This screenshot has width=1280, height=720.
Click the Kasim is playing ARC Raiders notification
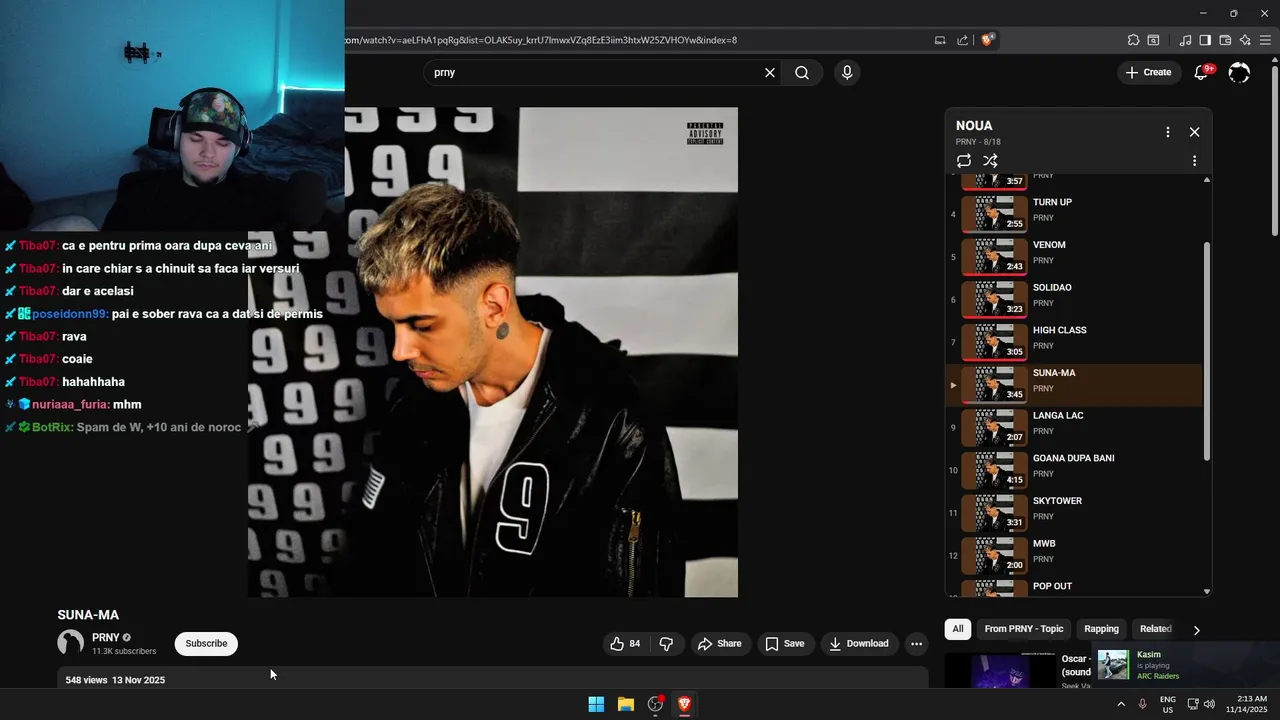coord(1186,665)
